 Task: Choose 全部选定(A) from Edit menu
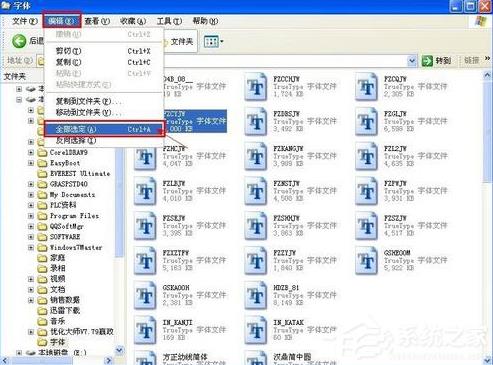pyautogui.click(x=104, y=129)
